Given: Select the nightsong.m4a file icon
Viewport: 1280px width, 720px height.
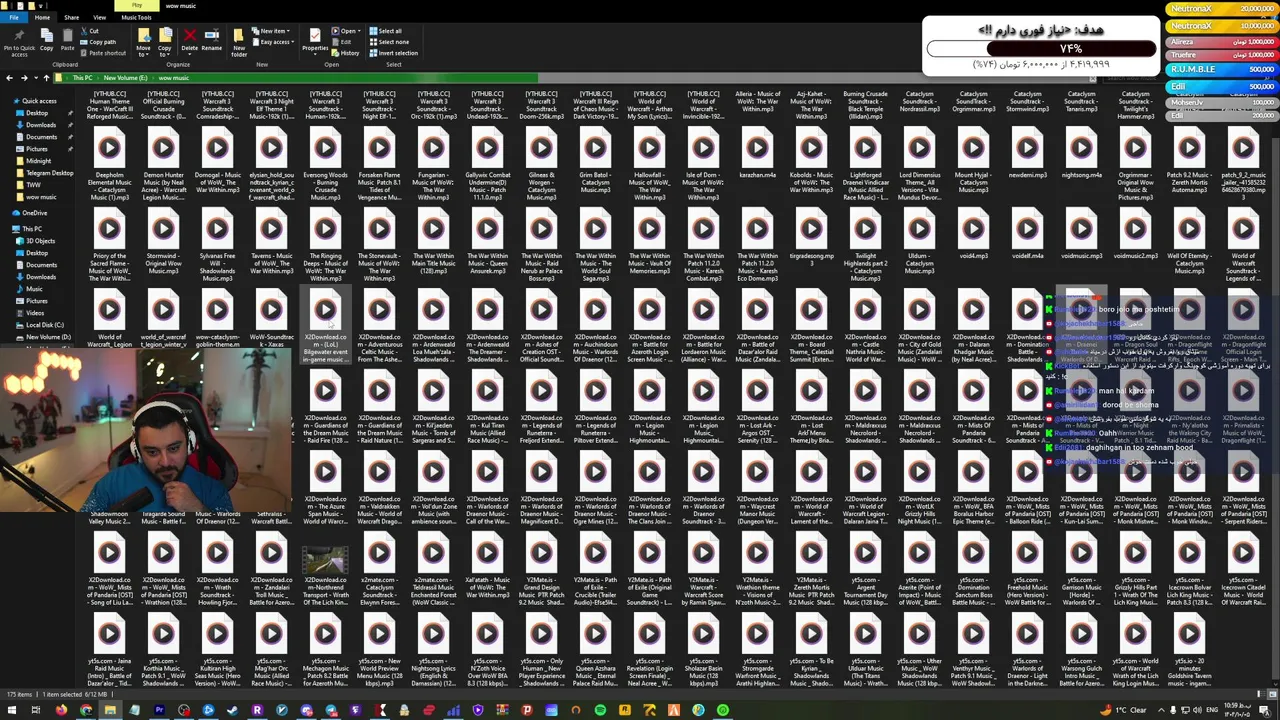Looking at the screenshot, I should tap(1081, 149).
